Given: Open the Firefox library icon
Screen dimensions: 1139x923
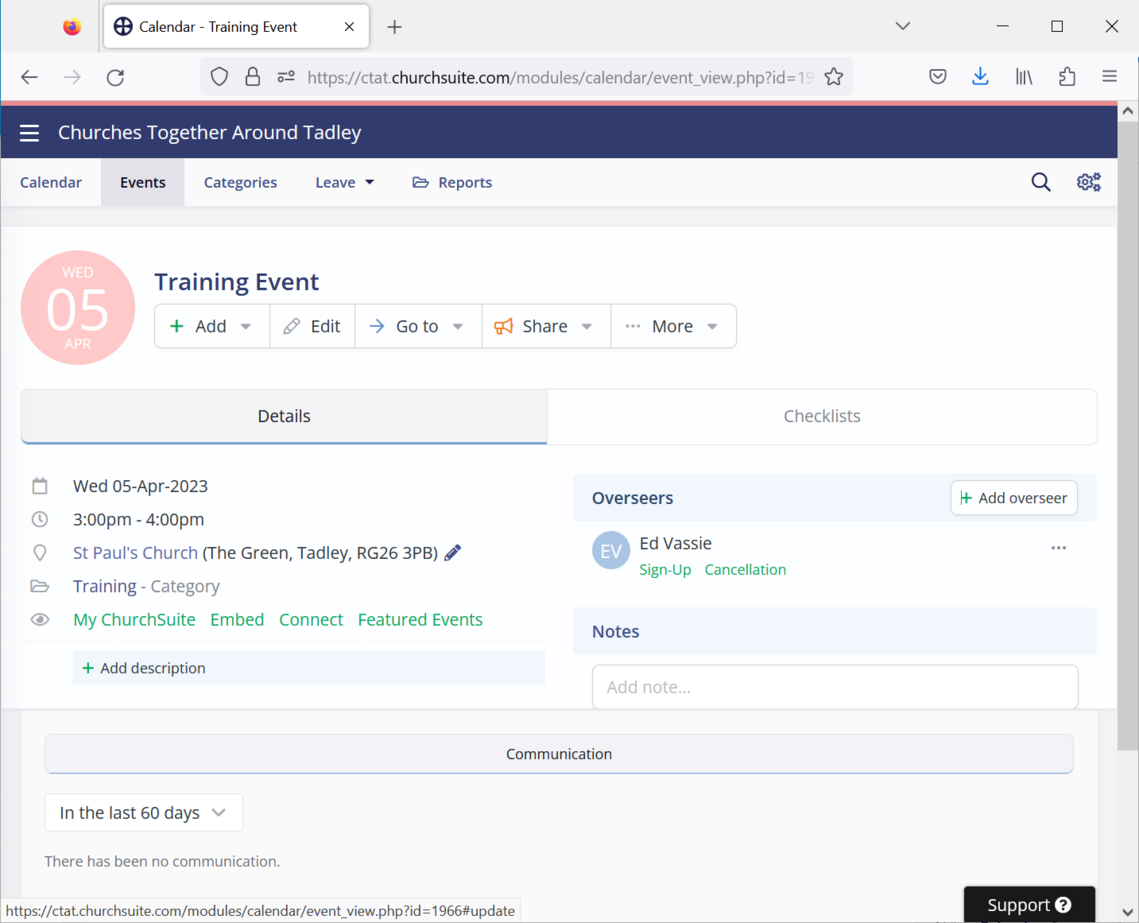Looking at the screenshot, I should click(1024, 76).
